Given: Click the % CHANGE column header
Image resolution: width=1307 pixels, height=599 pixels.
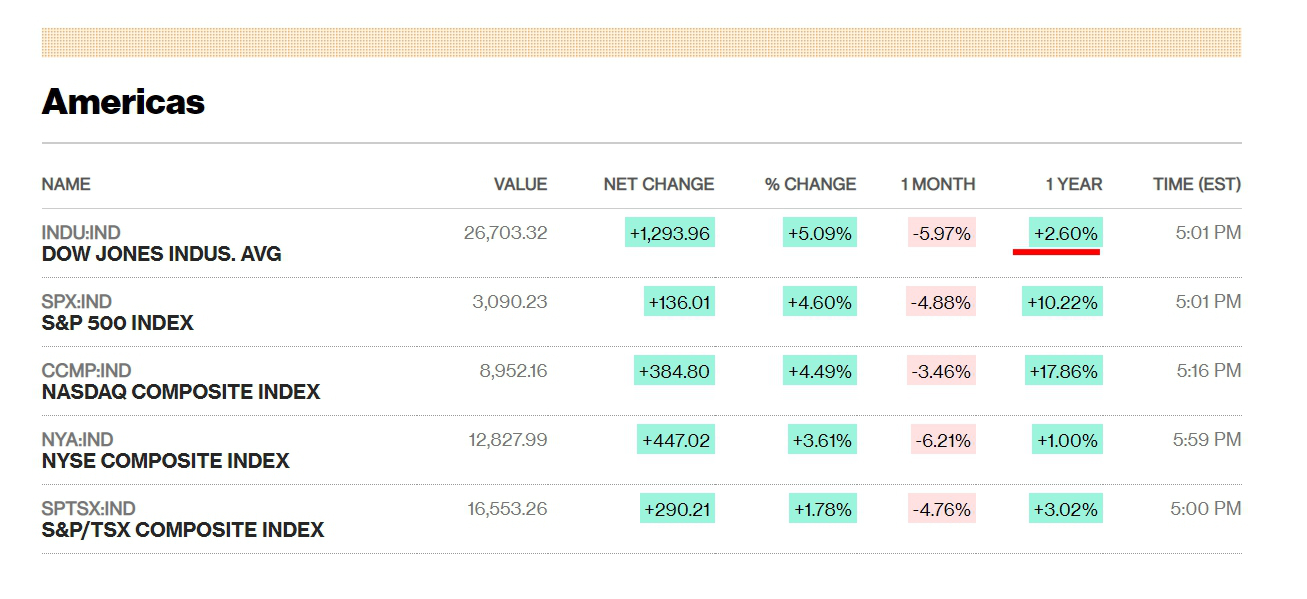Looking at the screenshot, I should [x=811, y=184].
